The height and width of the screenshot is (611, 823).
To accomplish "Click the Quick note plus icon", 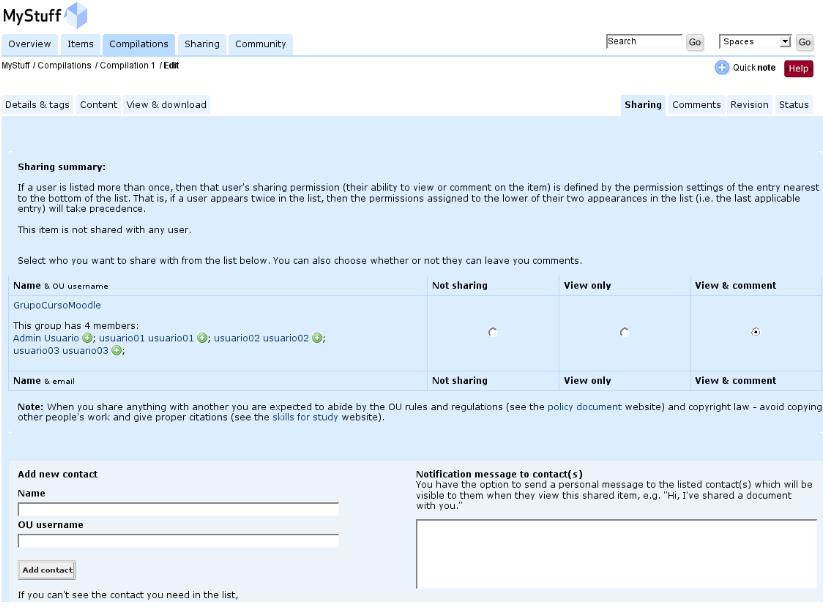I will 721,68.
